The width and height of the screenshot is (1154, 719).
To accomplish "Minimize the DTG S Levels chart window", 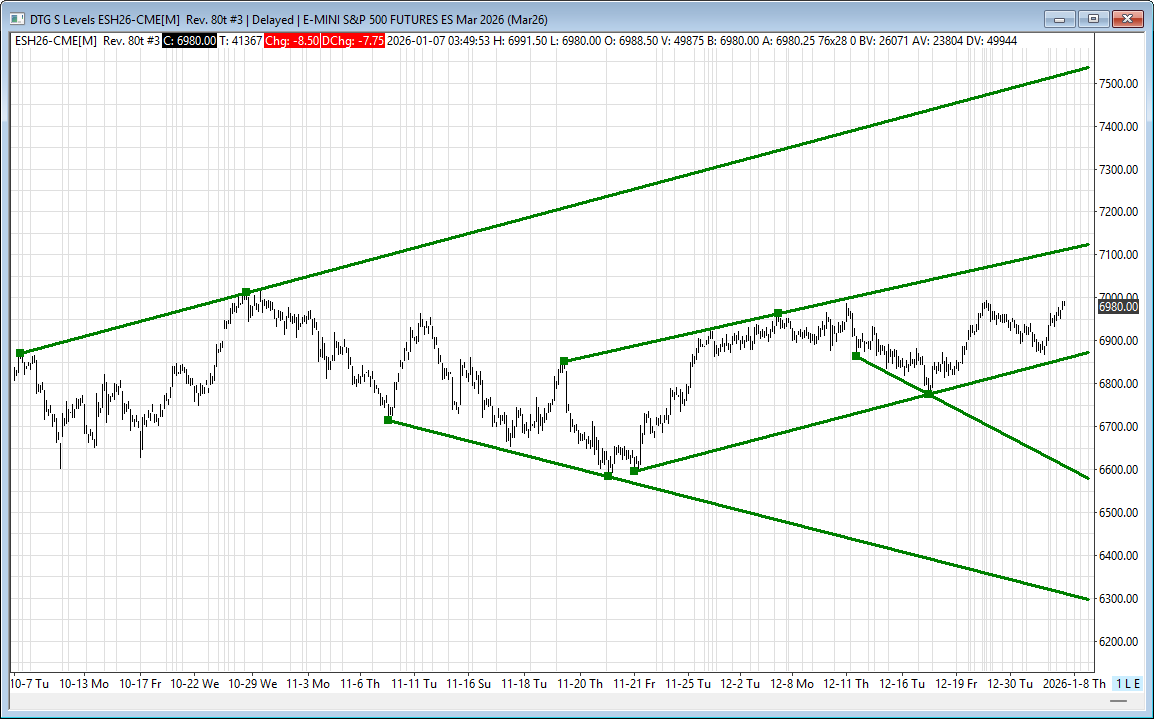I will (x=1062, y=18).
